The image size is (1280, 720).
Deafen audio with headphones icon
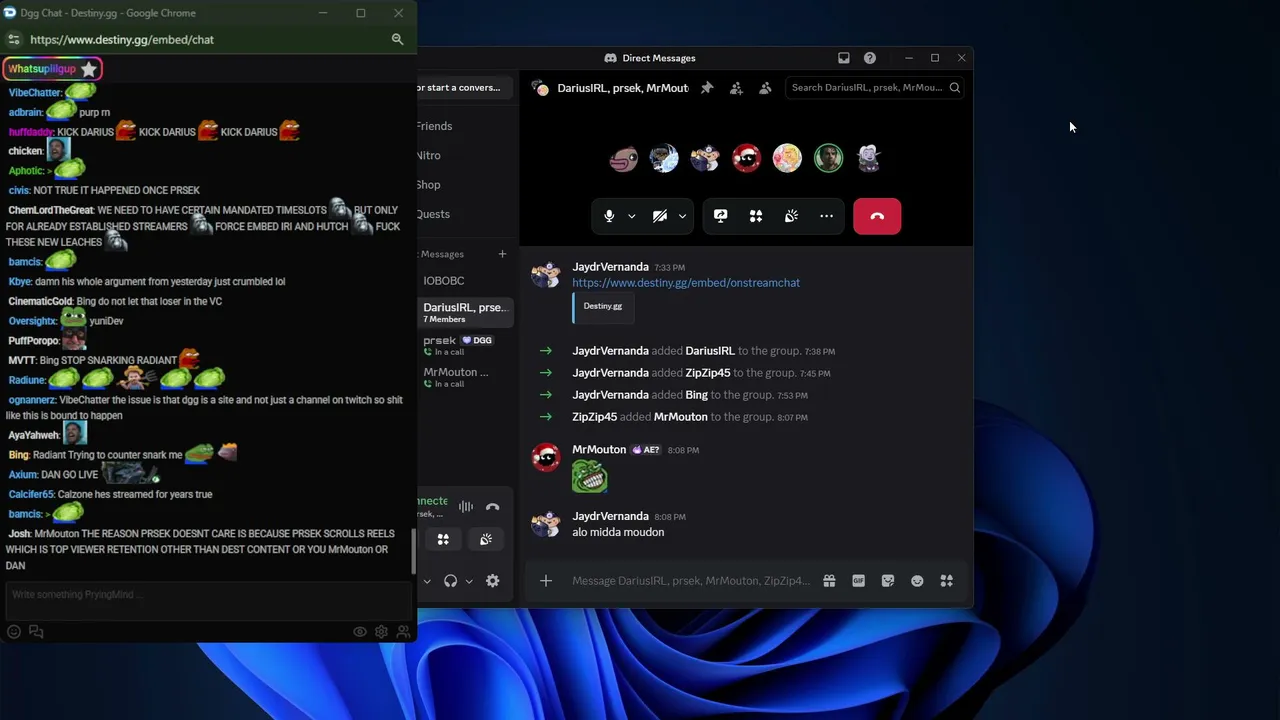click(450, 581)
